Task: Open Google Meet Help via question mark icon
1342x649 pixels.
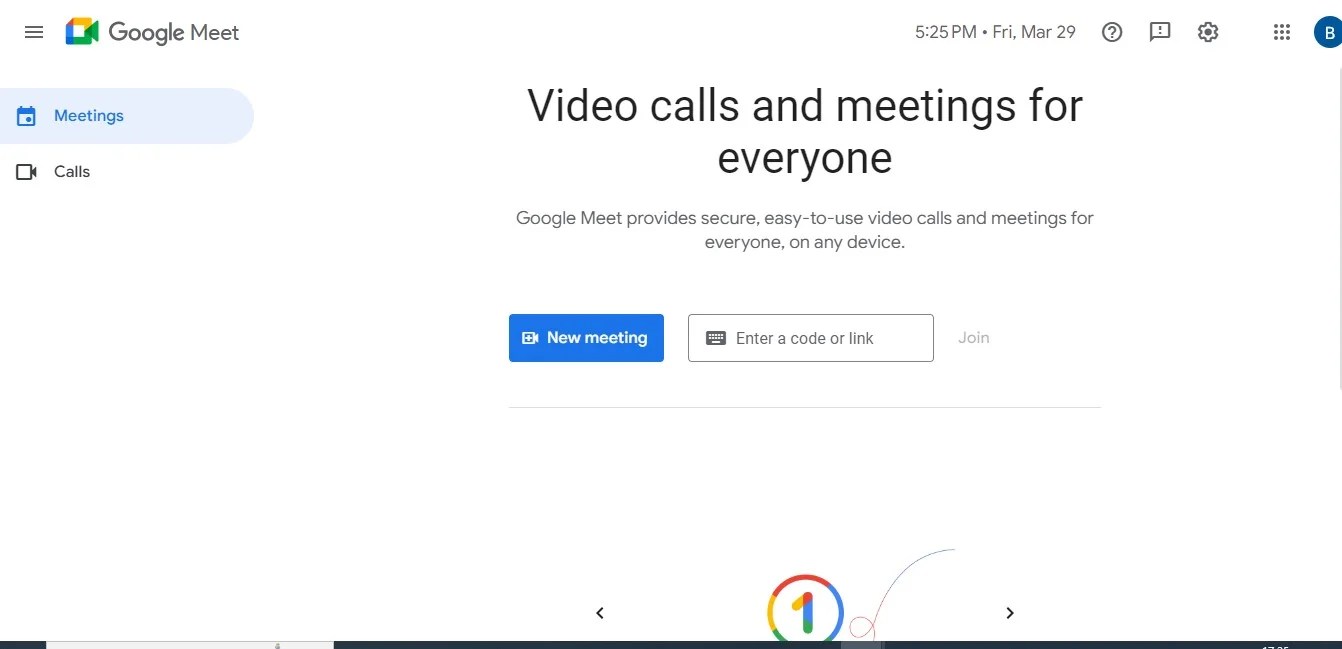Action: tap(1111, 31)
